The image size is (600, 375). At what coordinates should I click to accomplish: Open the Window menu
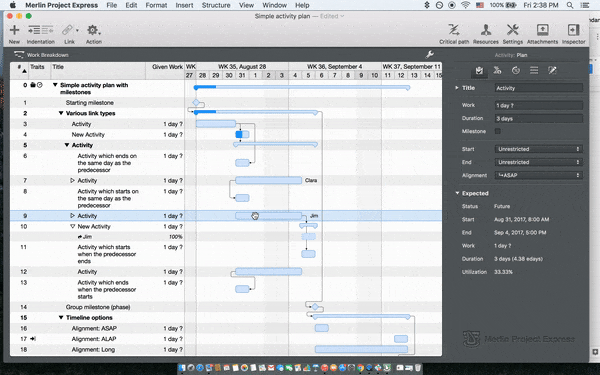[x=274, y=5]
